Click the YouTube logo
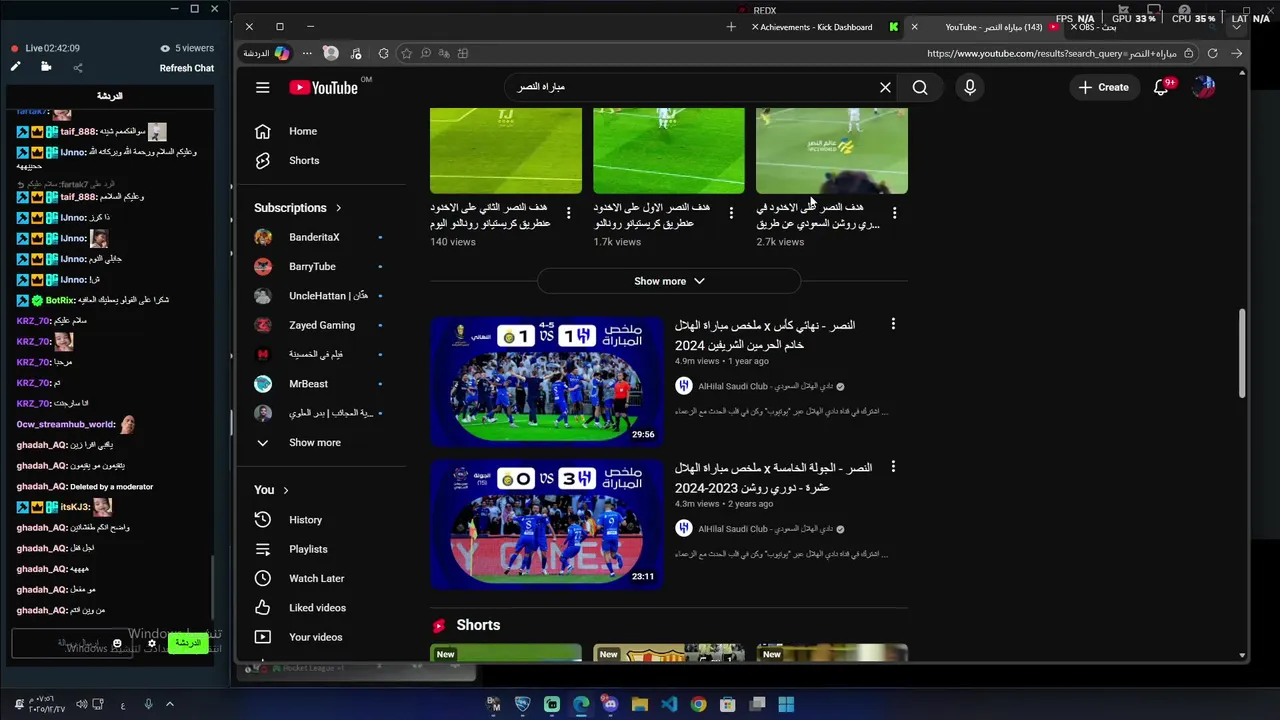 [x=323, y=87]
